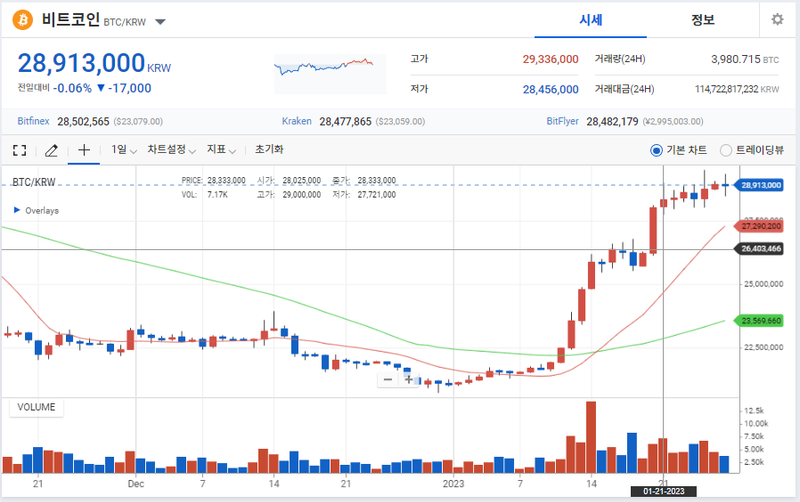Expand the 차트설정 dropdown

point(171,150)
